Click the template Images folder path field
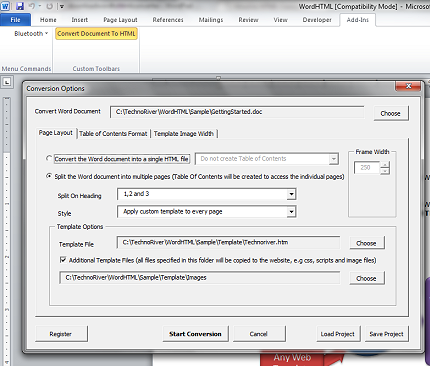The height and width of the screenshot is (366, 430). 200,278
